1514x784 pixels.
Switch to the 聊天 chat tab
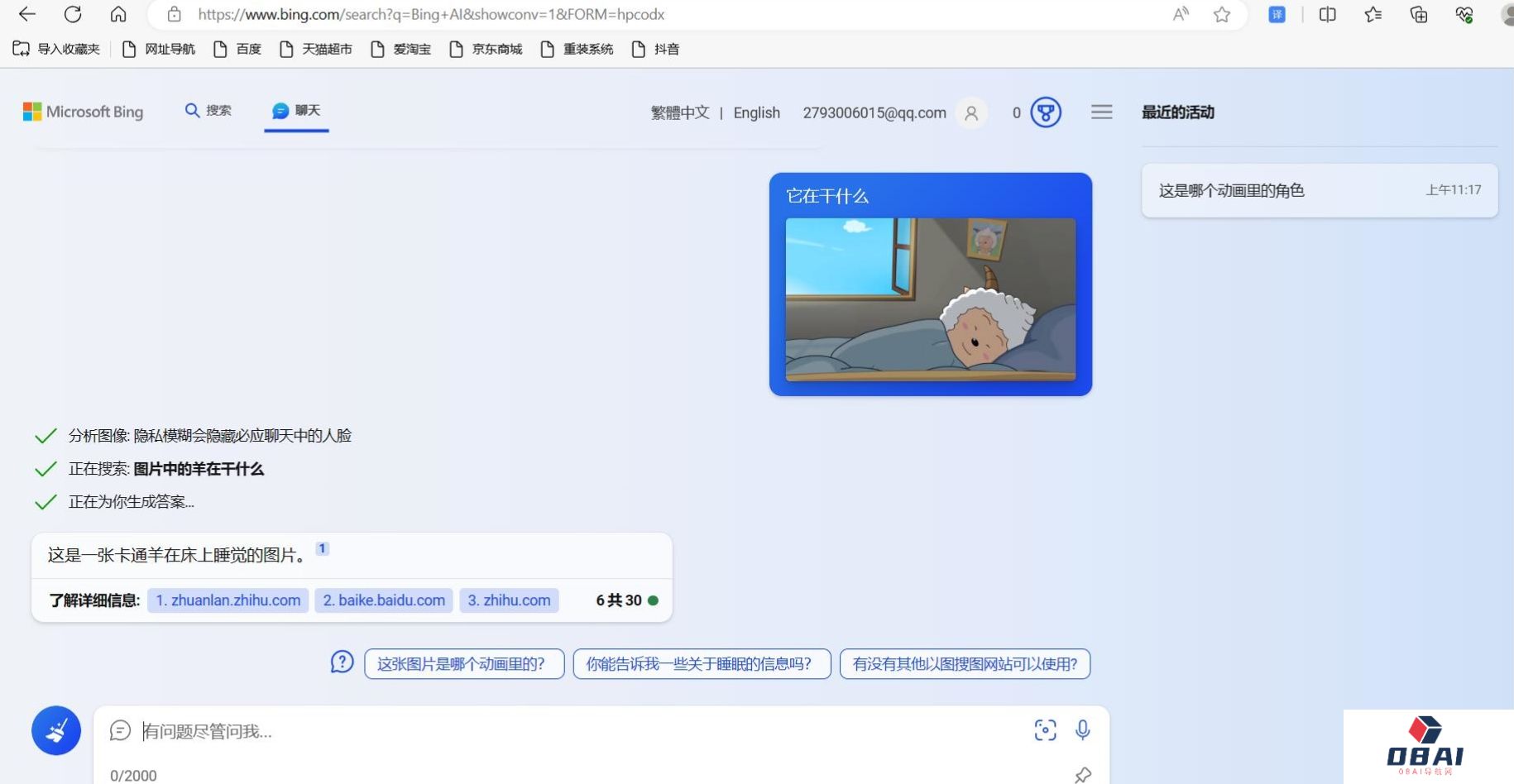click(x=296, y=111)
